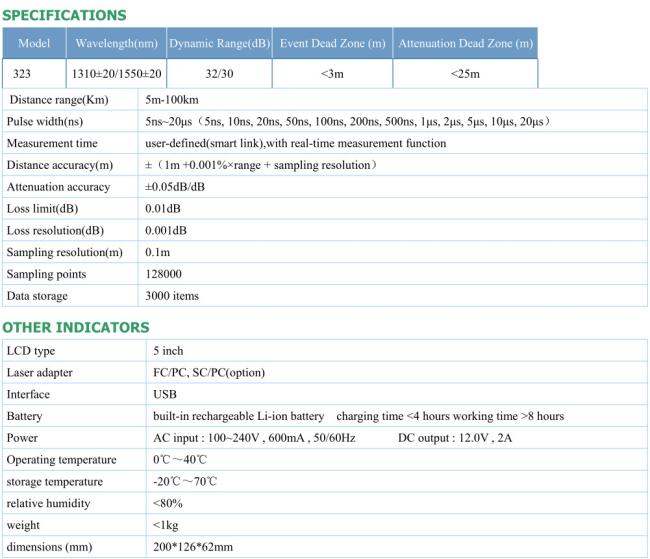Click the ±0.05dB/dB attenuation accuracy value
650x559 pixels.
coord(175,187)
